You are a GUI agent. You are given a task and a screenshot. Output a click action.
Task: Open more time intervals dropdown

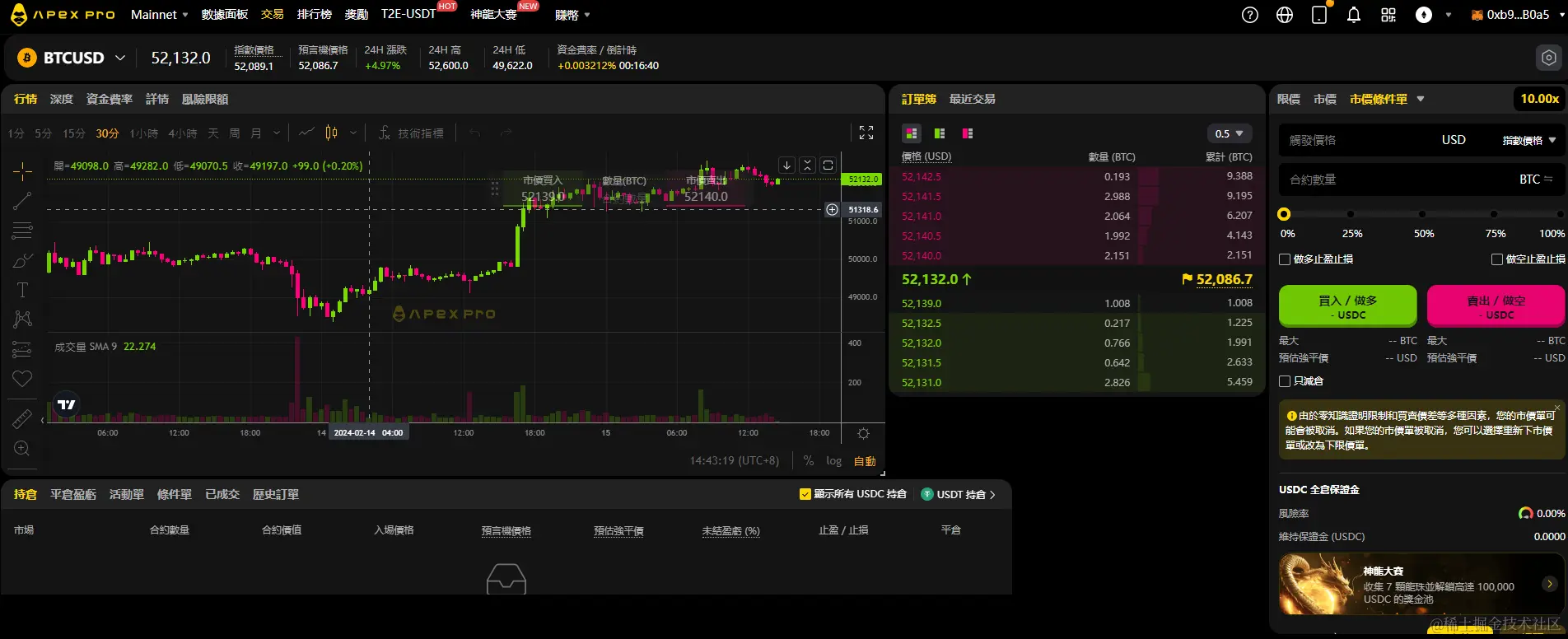277,133
